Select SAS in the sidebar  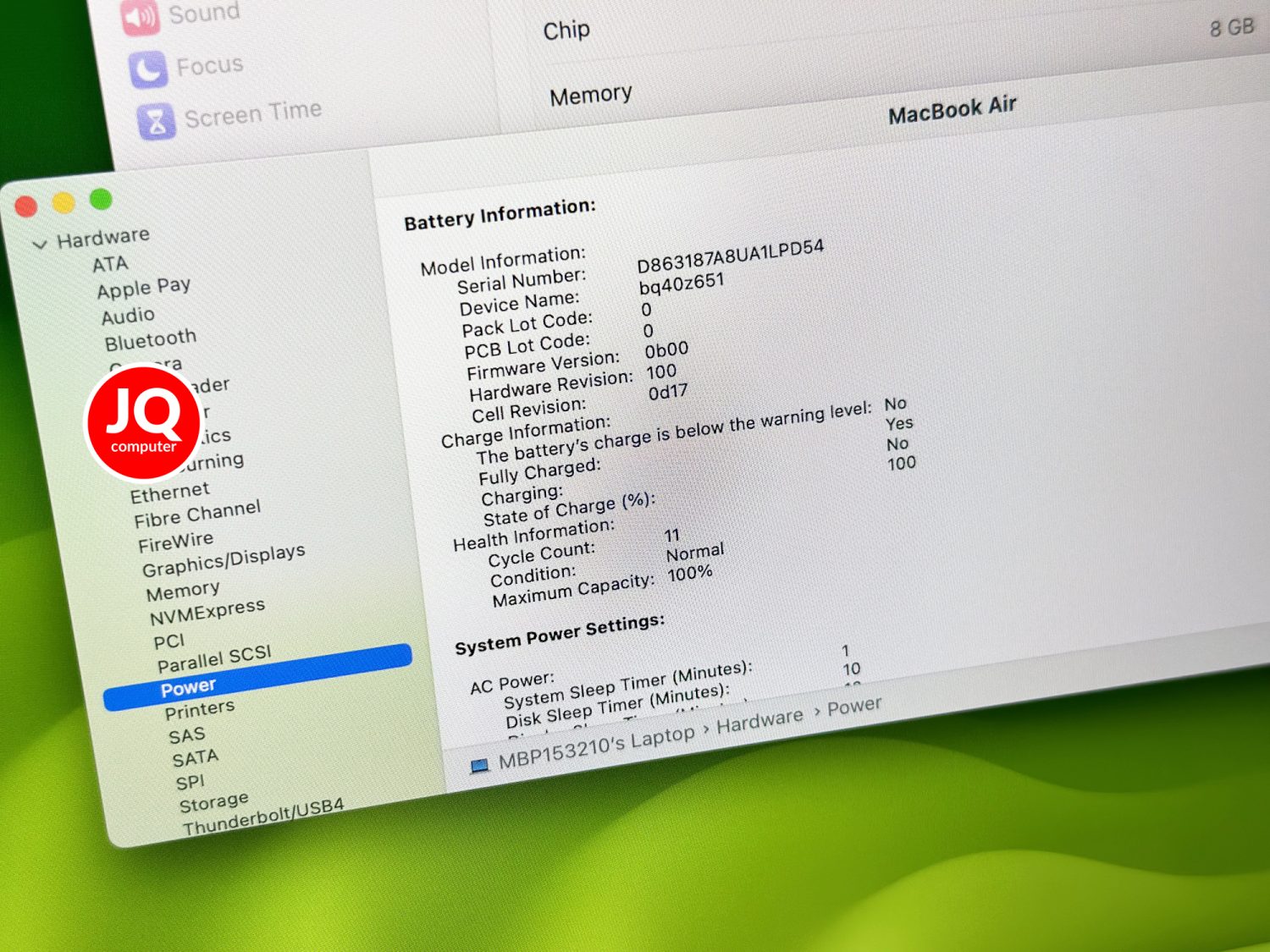click(x=186, y=735)
